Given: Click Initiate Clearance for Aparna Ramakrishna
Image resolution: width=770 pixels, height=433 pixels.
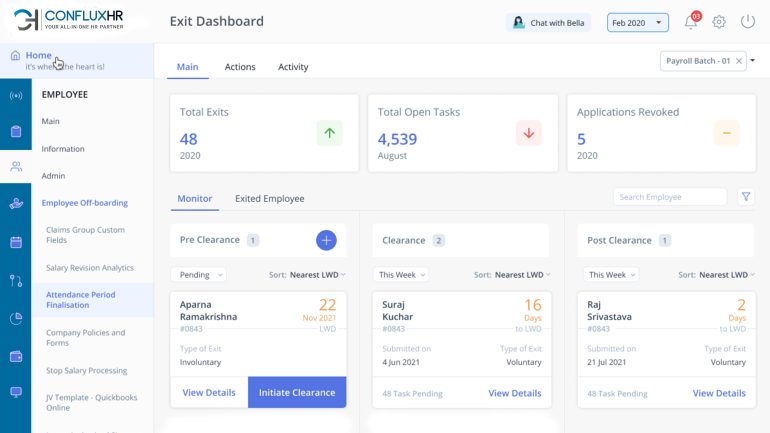Looking at the screenshot, I should tap(297, 393).
